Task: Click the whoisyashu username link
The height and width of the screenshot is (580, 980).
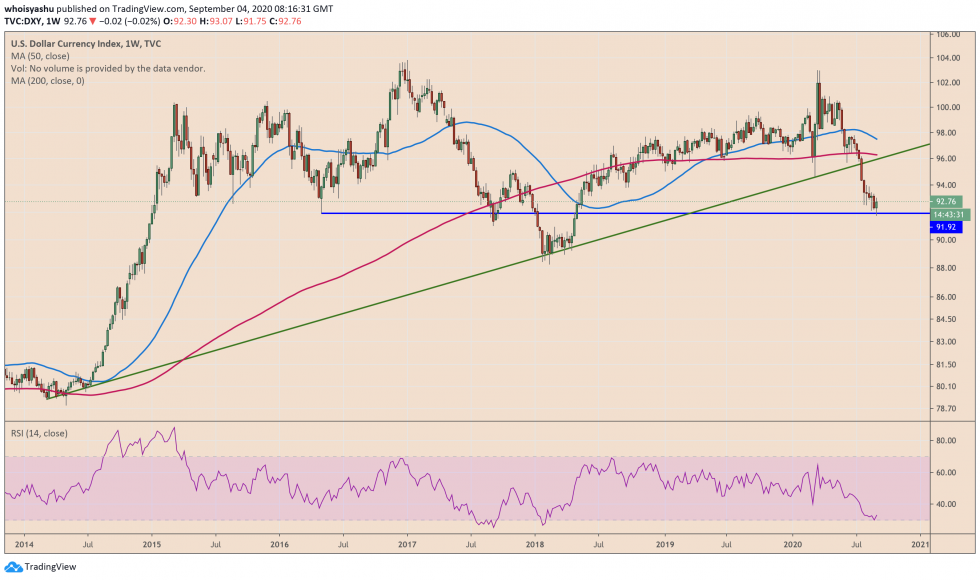Action: (31, 7)
